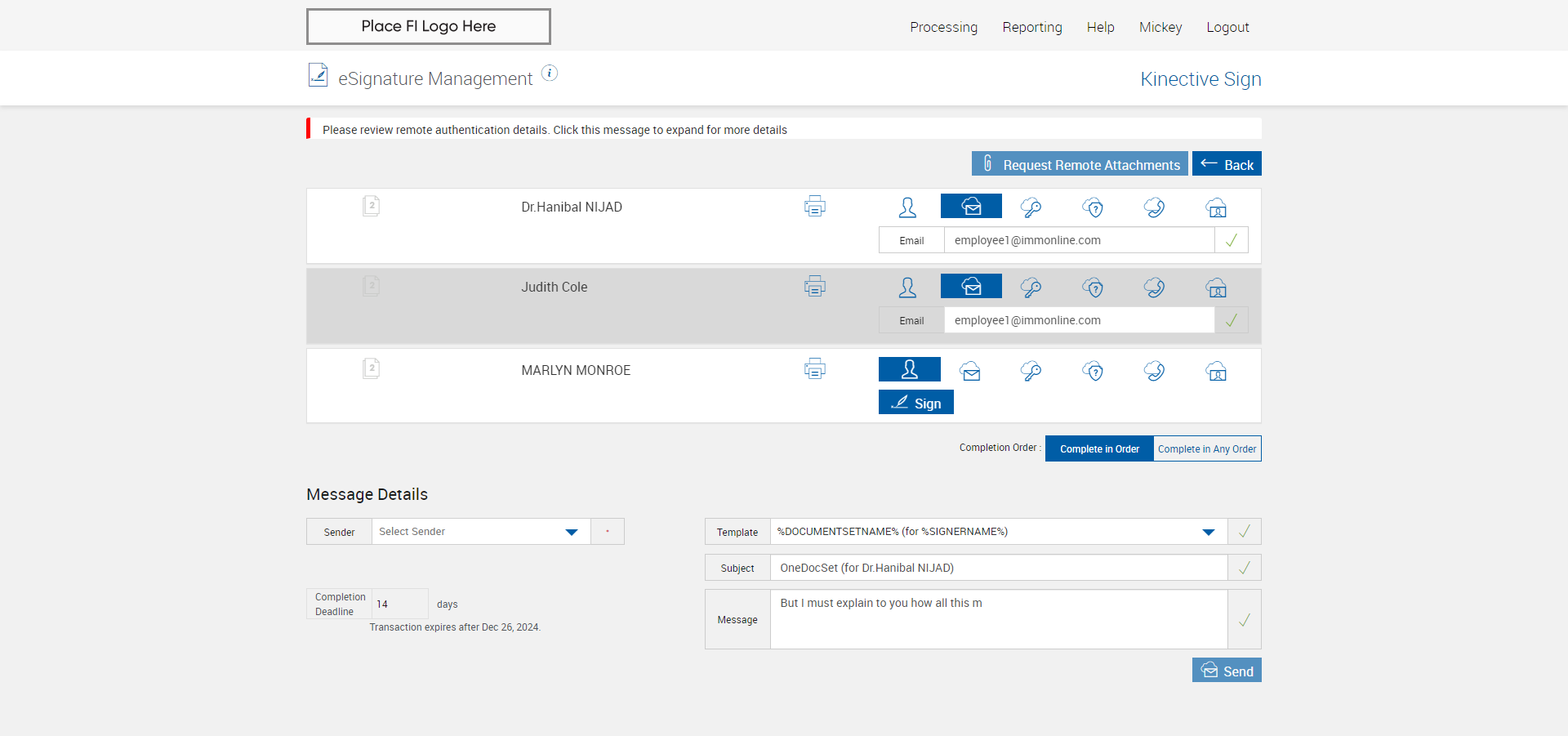
Task: Choose security question icon for Judith Cole
Action: 1093,288
